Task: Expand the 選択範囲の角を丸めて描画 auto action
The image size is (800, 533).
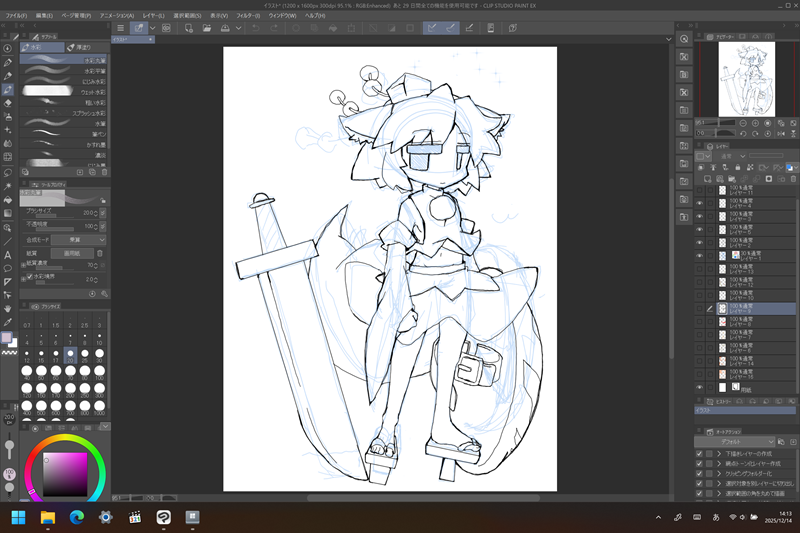Action: (719, 493)
